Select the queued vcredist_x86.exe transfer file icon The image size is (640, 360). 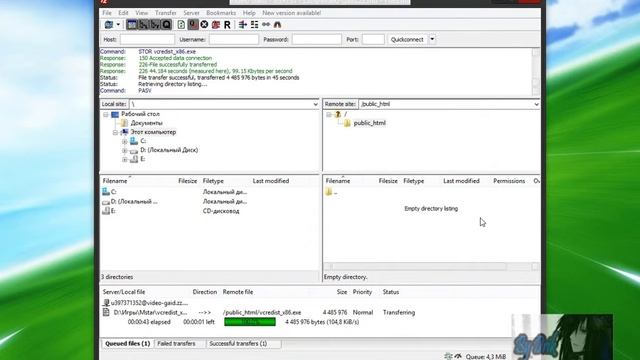106,312
